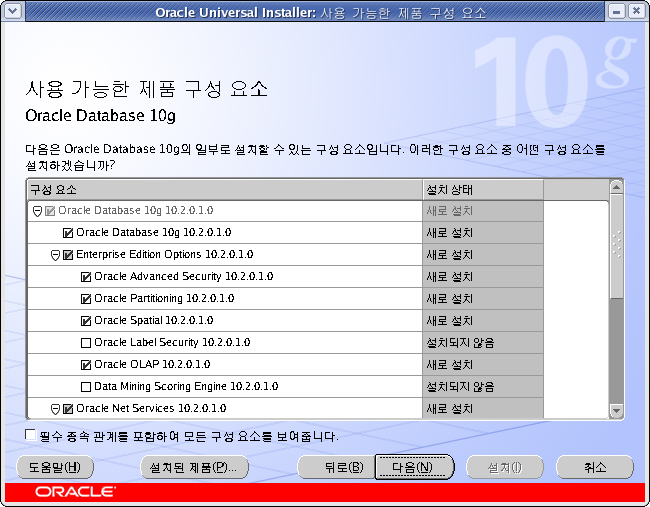Click the disabled 설치(I) install button

point(504,468)
